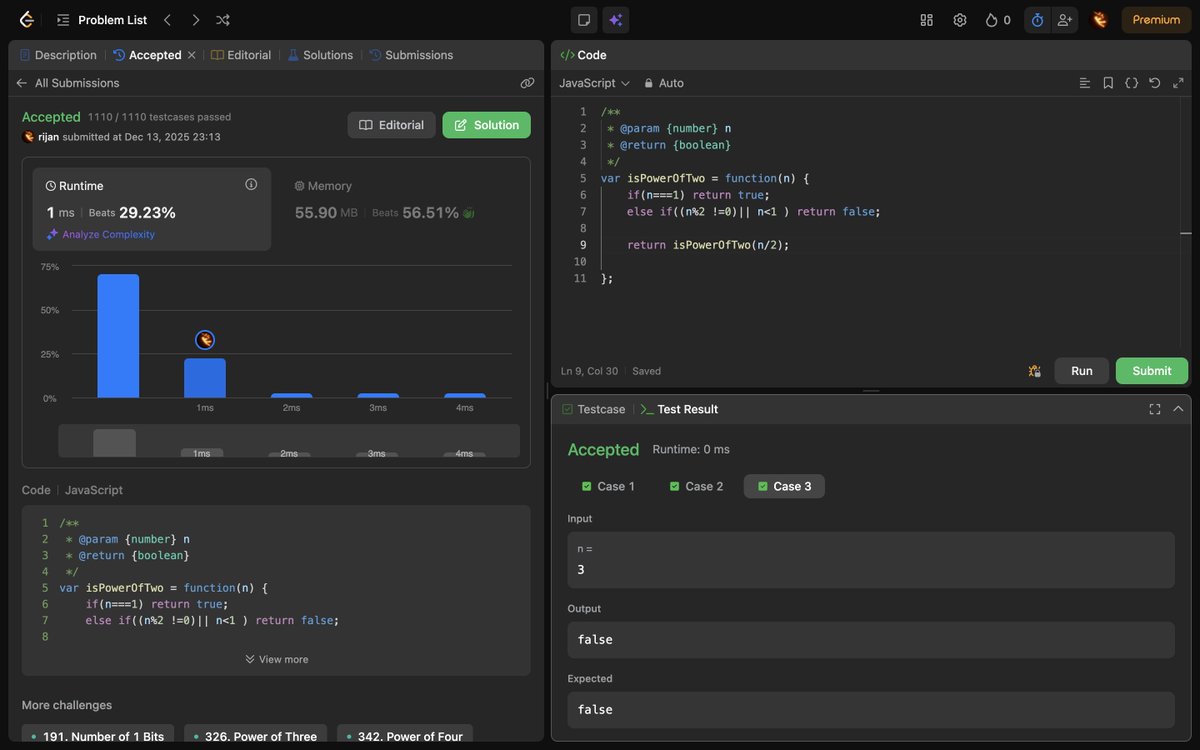Open the reset code undo icon
Screen dimensions: 1200x750
[1155, 83]
